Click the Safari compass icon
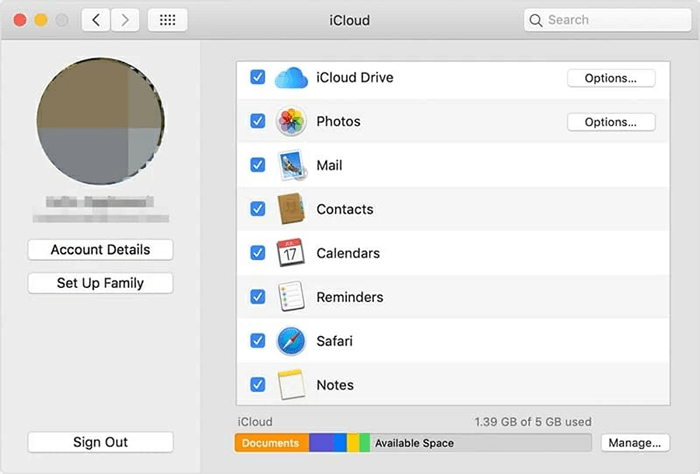 [x=291, y=341]
